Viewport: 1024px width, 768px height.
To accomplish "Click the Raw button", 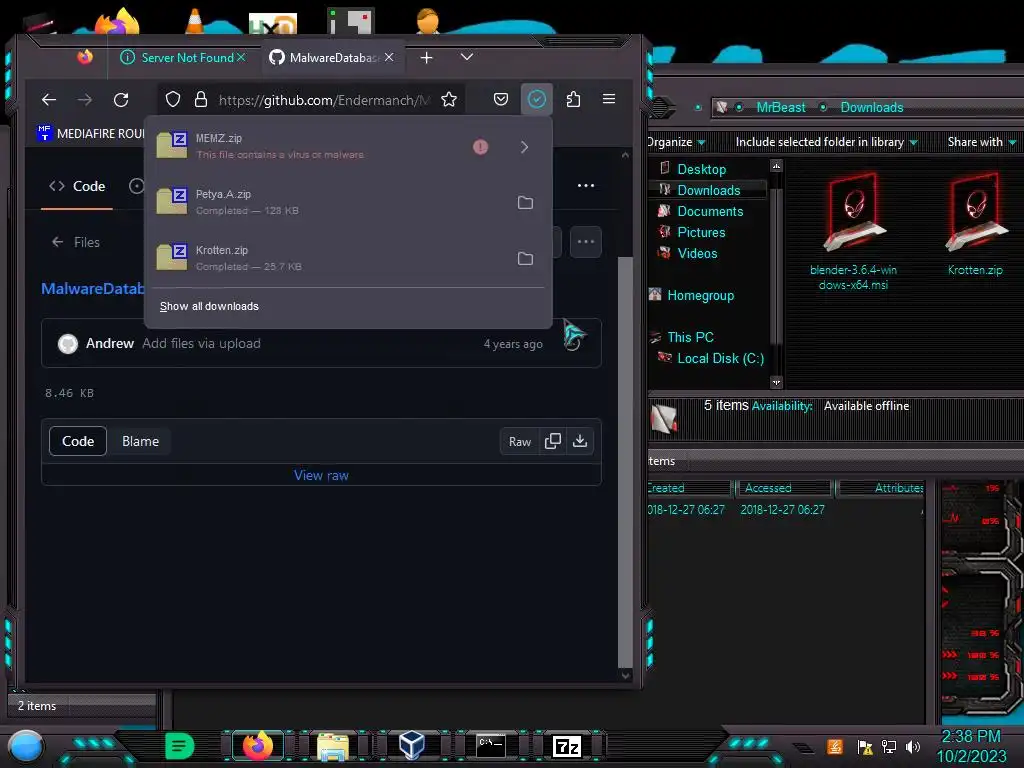I will (x=520, y=442).
